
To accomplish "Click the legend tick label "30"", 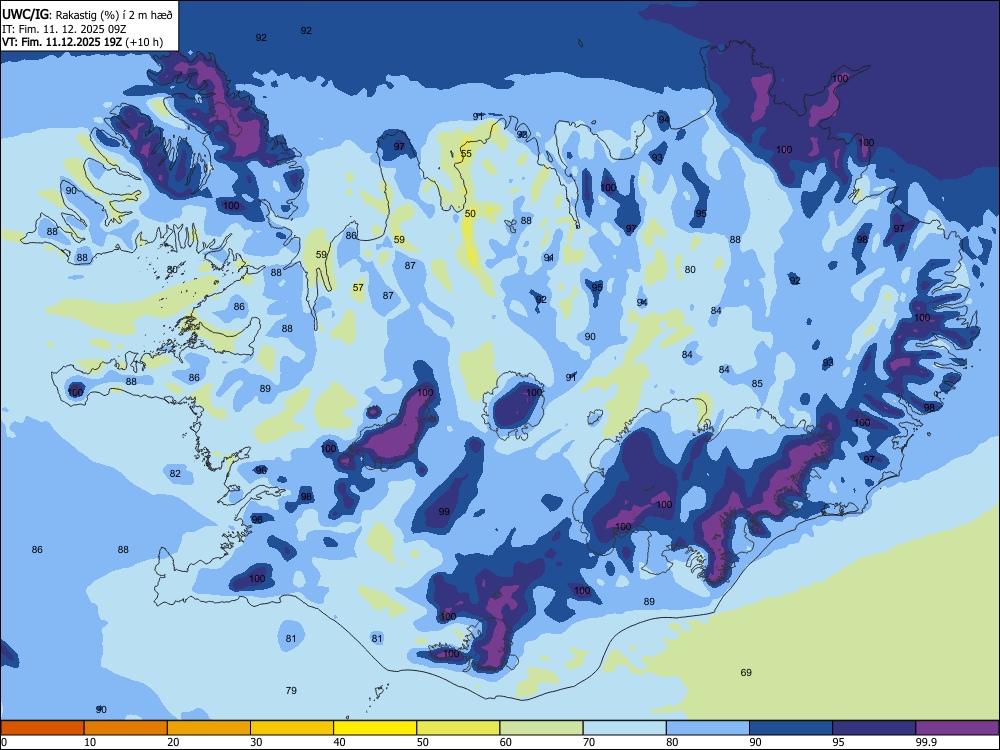I will coord(256,742).
